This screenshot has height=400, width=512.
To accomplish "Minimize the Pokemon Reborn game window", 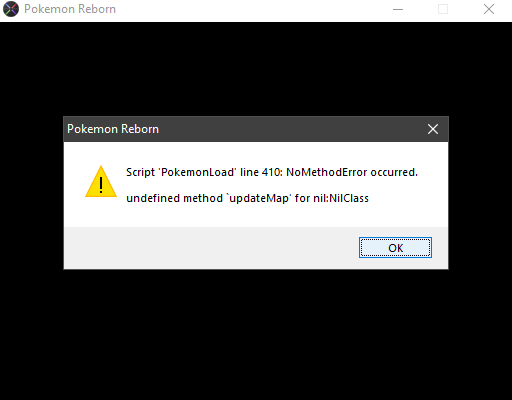I will [x=398, y=9].
